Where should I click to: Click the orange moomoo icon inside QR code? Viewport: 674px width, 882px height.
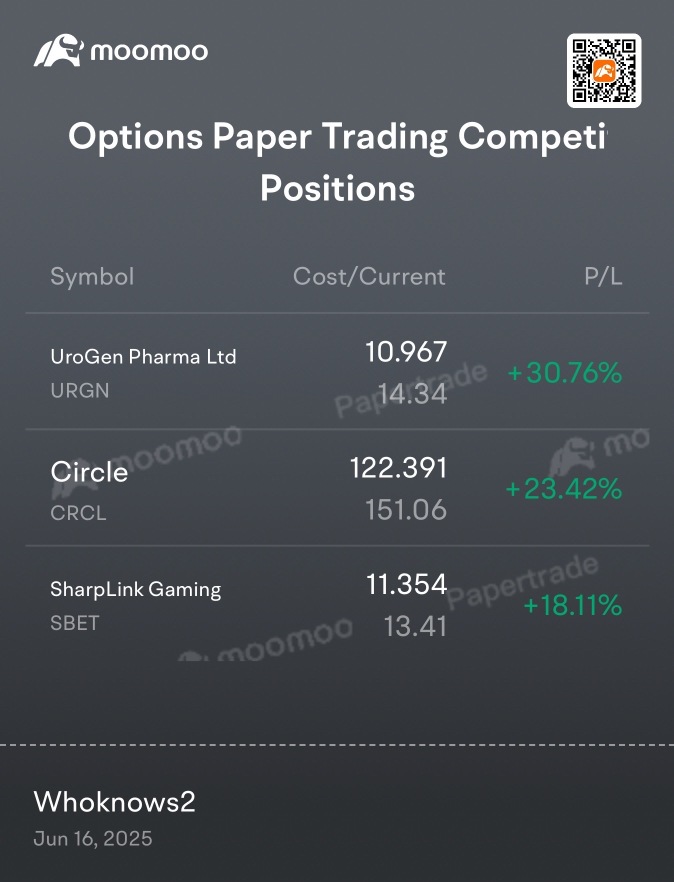pyautogui.click(x=604, y=71)
